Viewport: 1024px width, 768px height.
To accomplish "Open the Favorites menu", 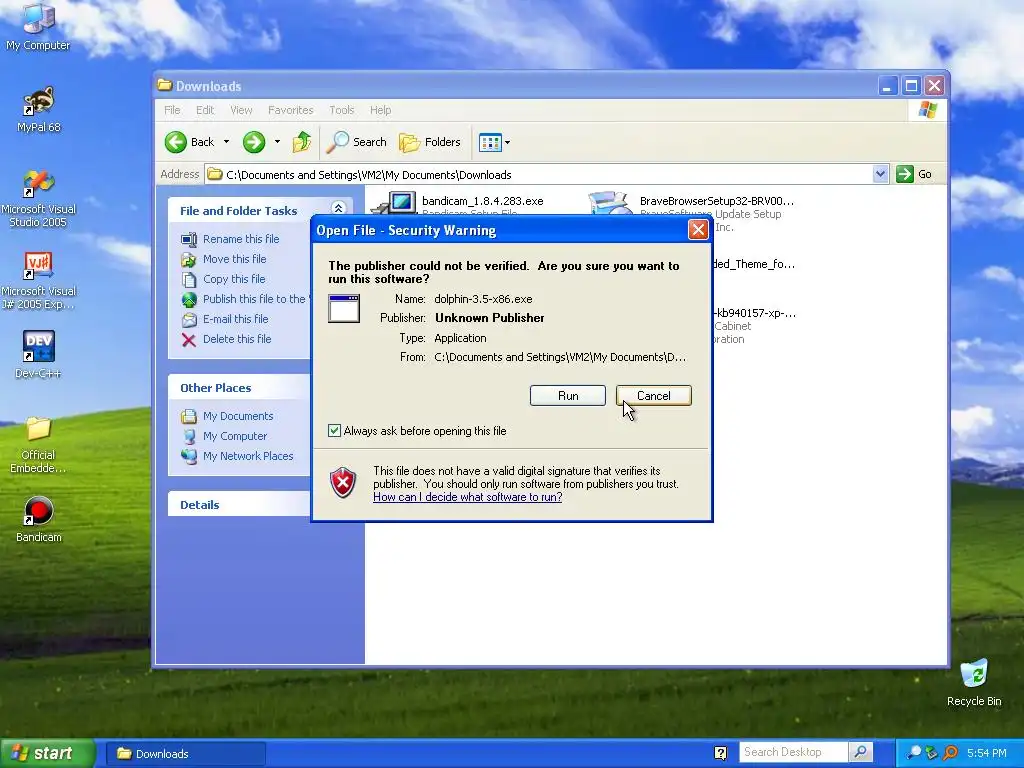I will pyautogui.click(x=291, y=110).
